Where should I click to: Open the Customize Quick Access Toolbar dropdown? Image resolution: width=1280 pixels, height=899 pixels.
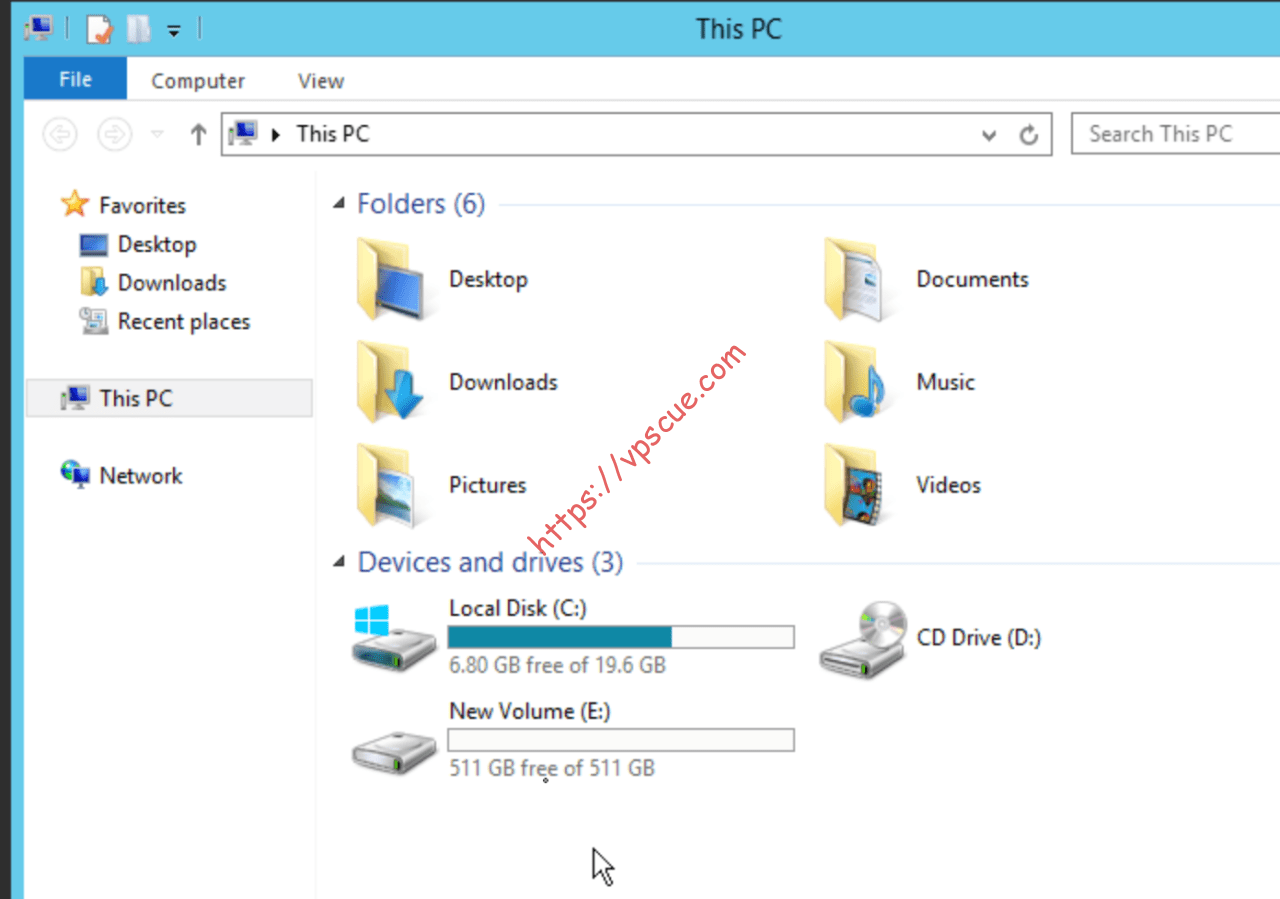[173, 31]
